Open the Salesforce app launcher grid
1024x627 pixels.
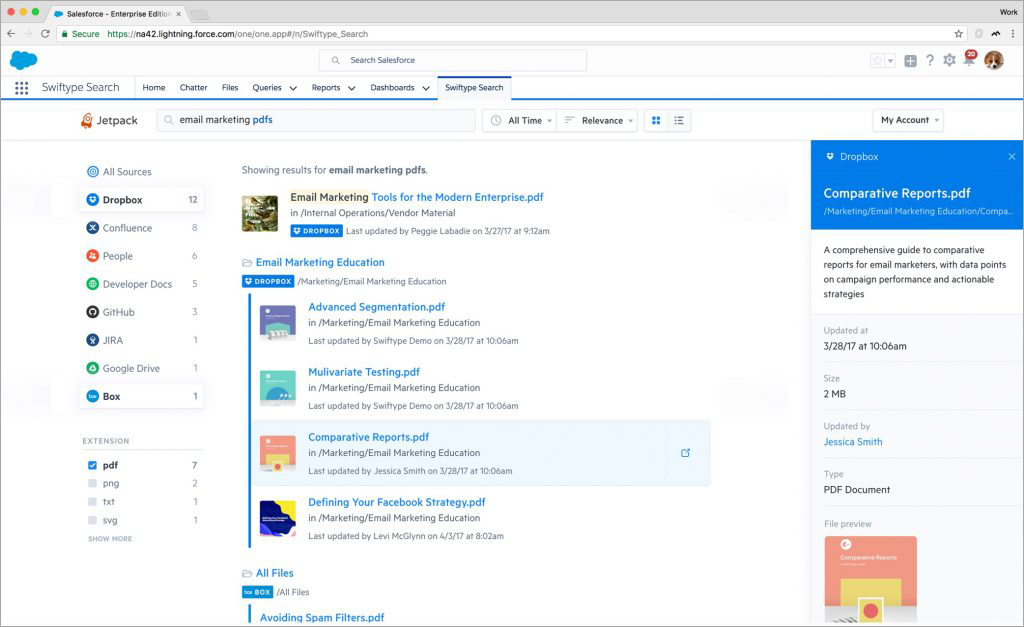coord(21,88)
